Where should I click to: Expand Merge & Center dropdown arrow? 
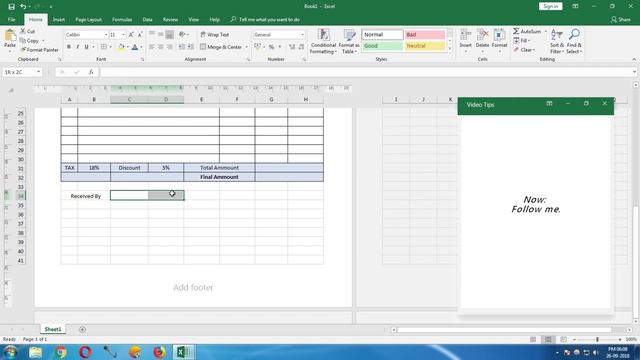pyautogui.click(x=247, y=47)
